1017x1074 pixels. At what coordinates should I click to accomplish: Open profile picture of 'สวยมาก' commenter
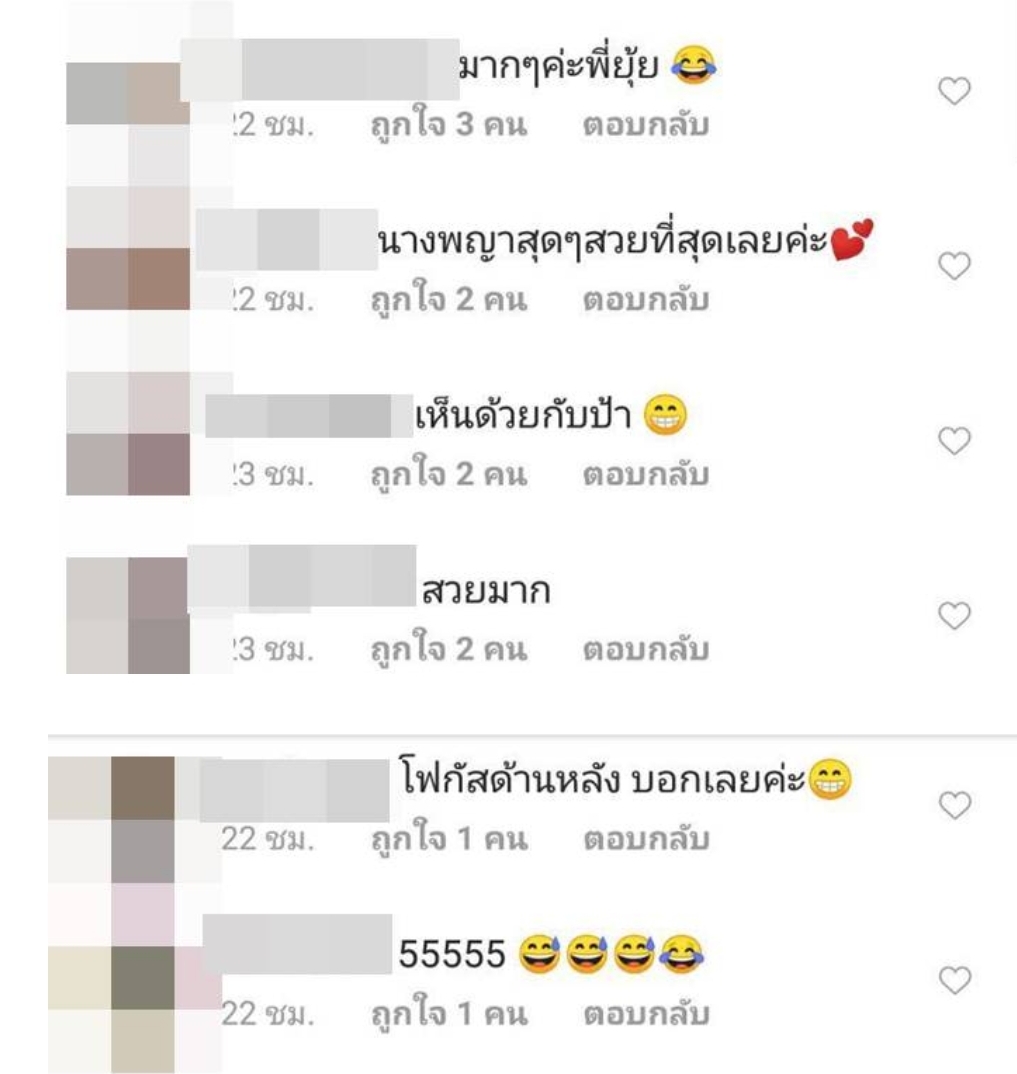point(128,615)
